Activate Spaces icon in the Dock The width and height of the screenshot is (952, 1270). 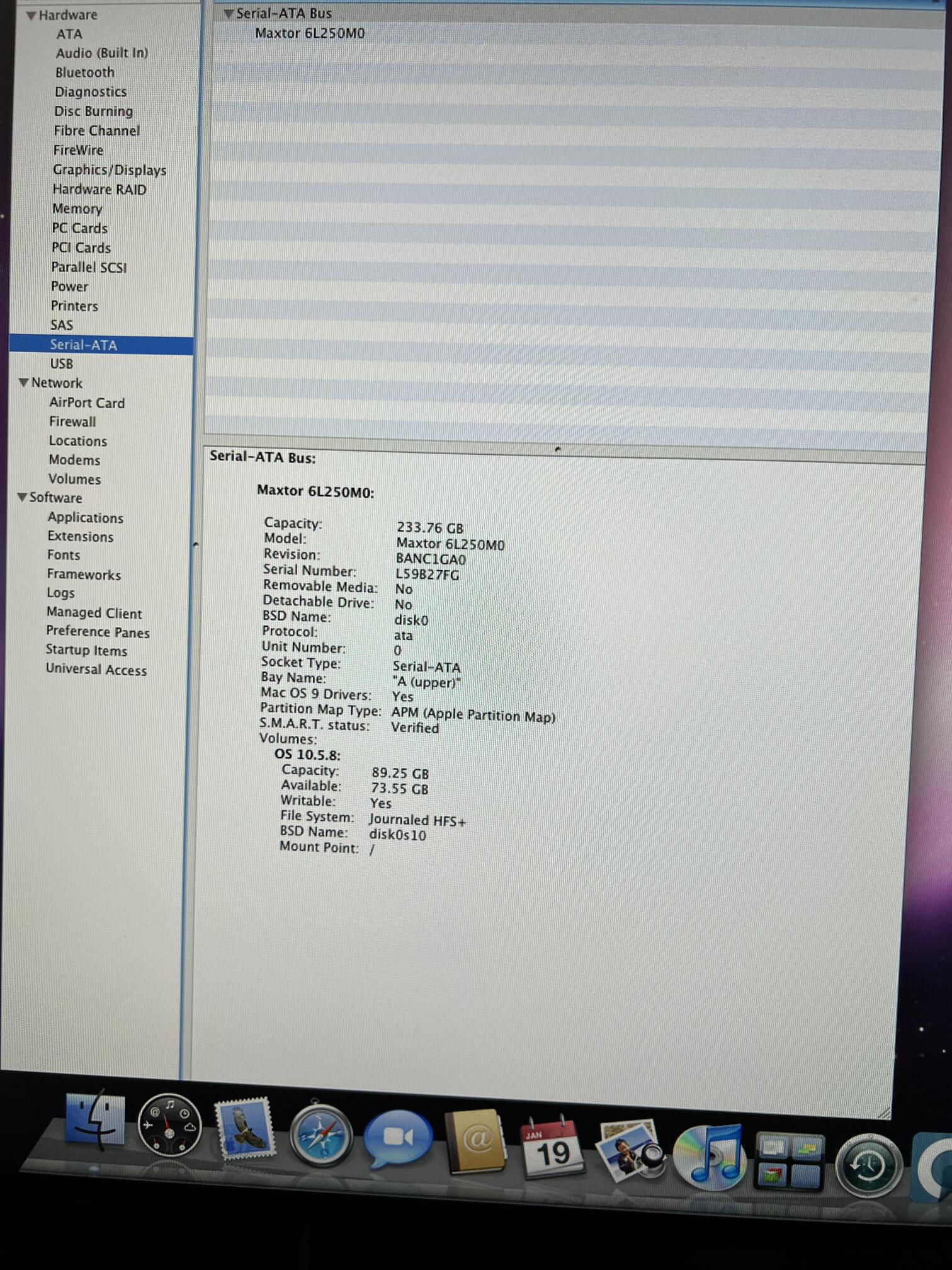pyautogui.click(x=789, y=1160)
